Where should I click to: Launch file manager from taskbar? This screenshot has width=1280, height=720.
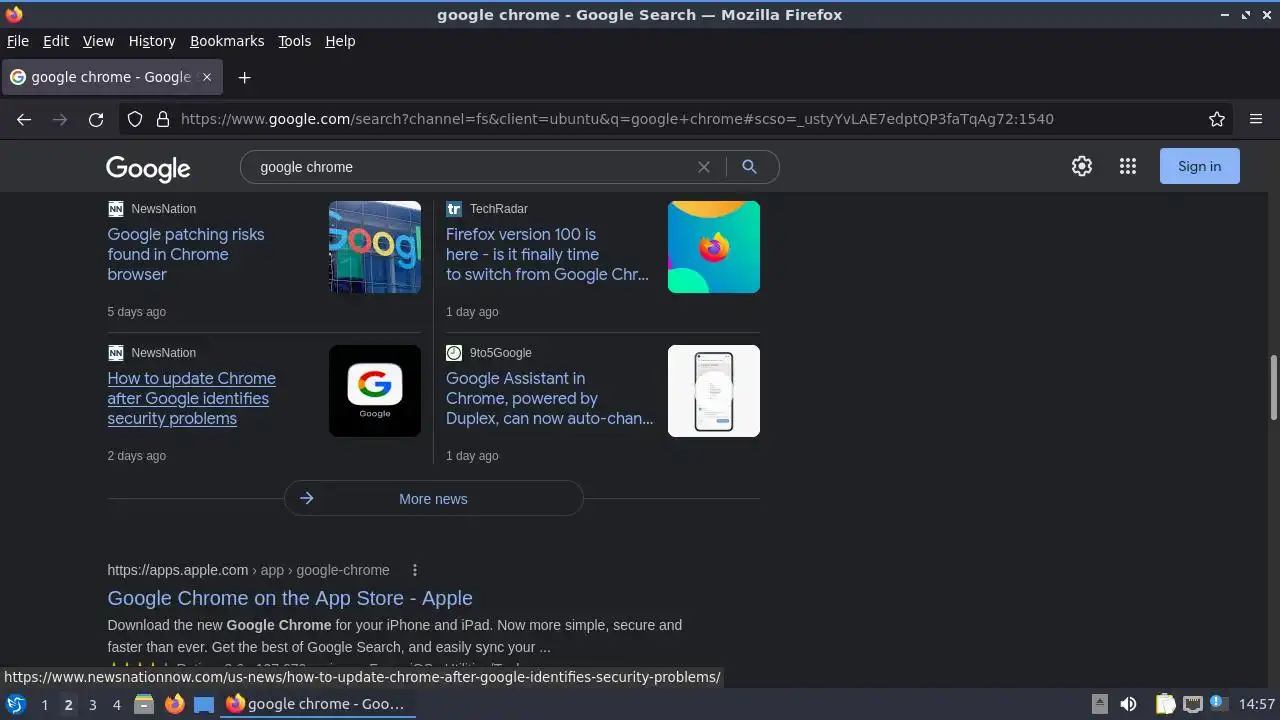point(144,704)
